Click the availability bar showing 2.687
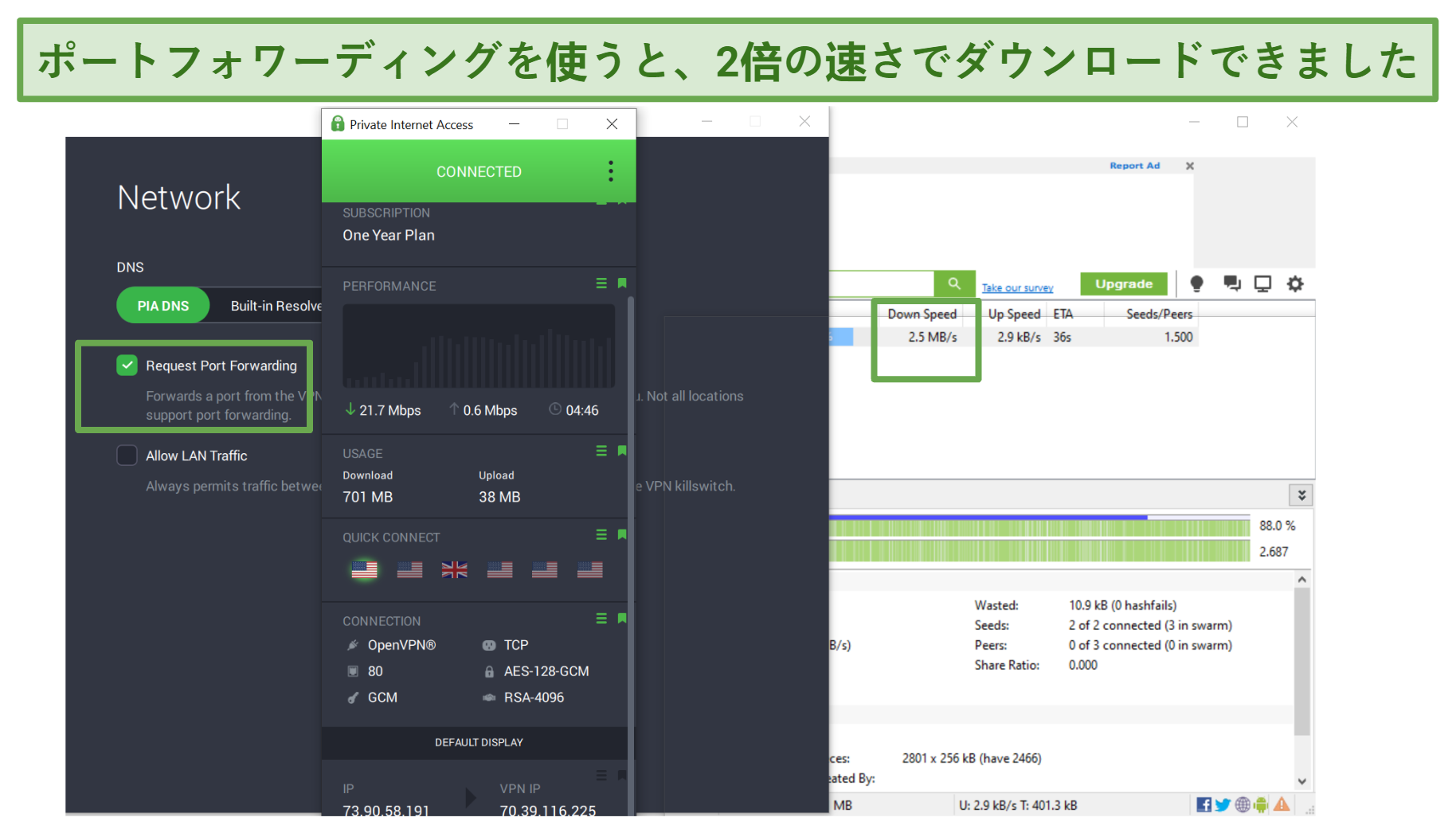1456x829 pixels. (x=1039, y=551)
